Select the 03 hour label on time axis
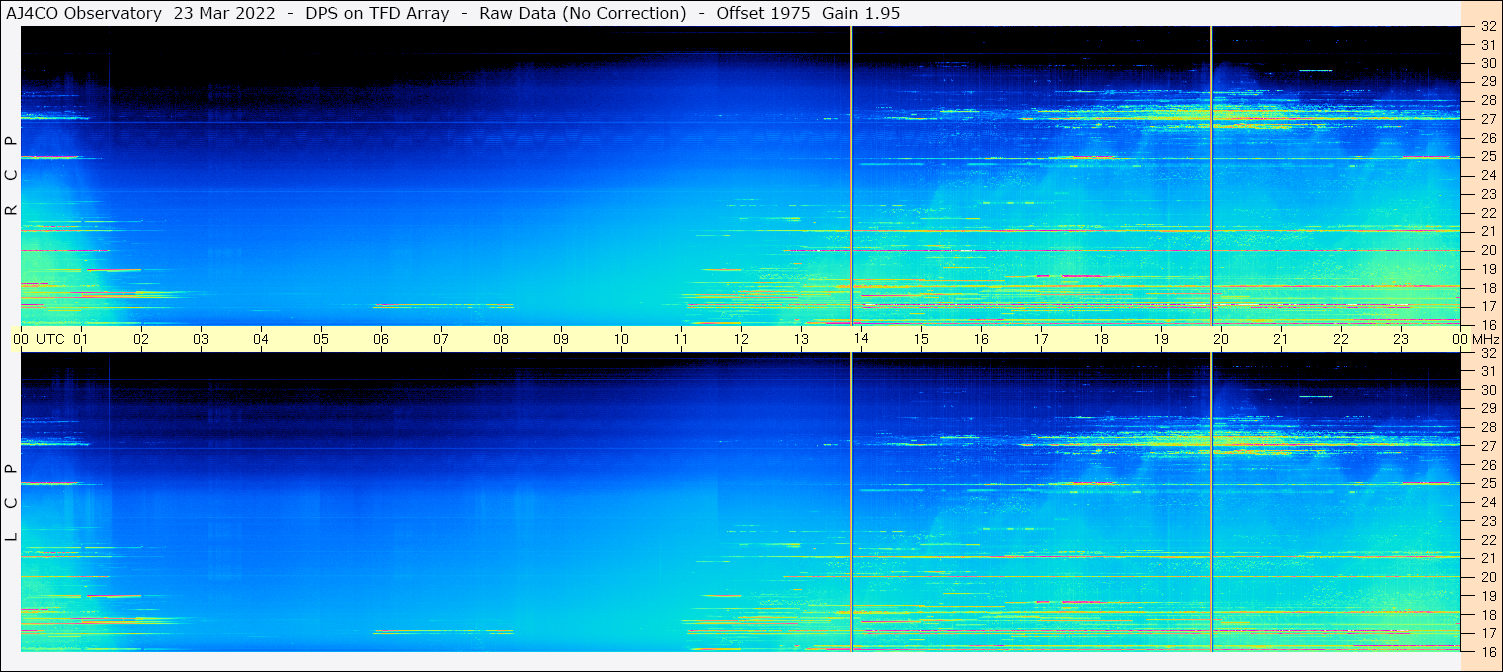This screenshot has height=672, width=1503. [x=201, y=339]
